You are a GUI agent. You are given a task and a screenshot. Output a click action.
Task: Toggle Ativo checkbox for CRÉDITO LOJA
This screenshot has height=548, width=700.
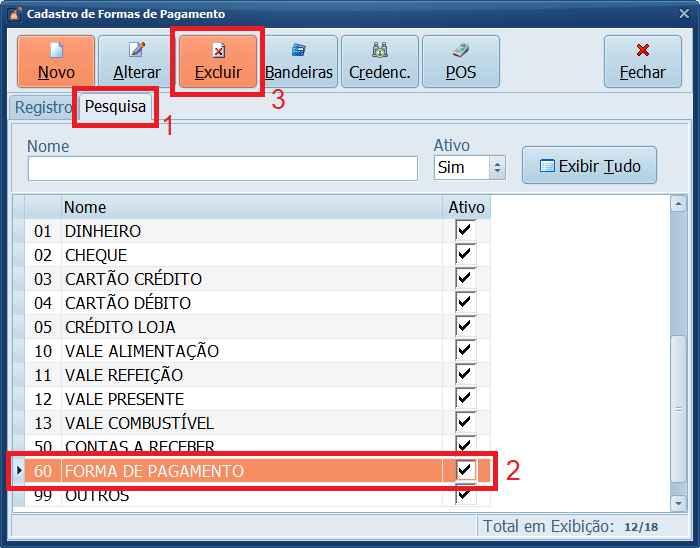[x=465, y=326]
